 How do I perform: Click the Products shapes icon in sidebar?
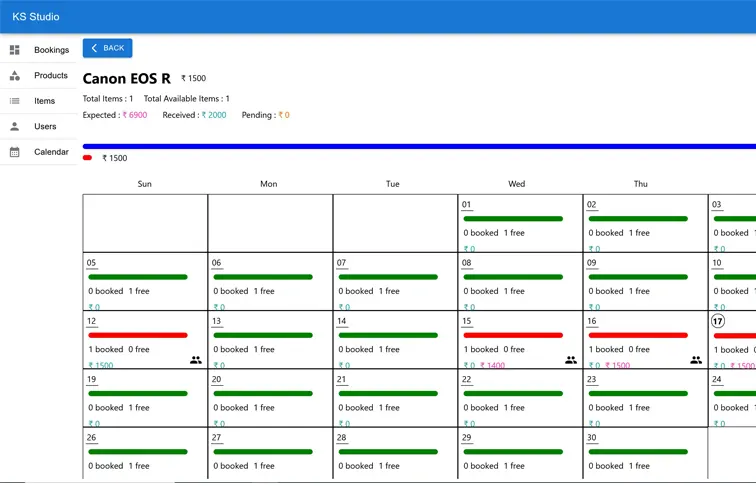click(x=14, y=75)
